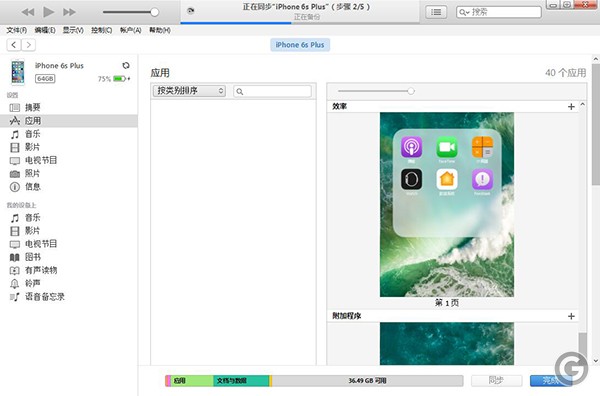This screenshot has height=396, width=600.
Task: Add a page with the 附加程序 plus button
Action: click(571, 316)
